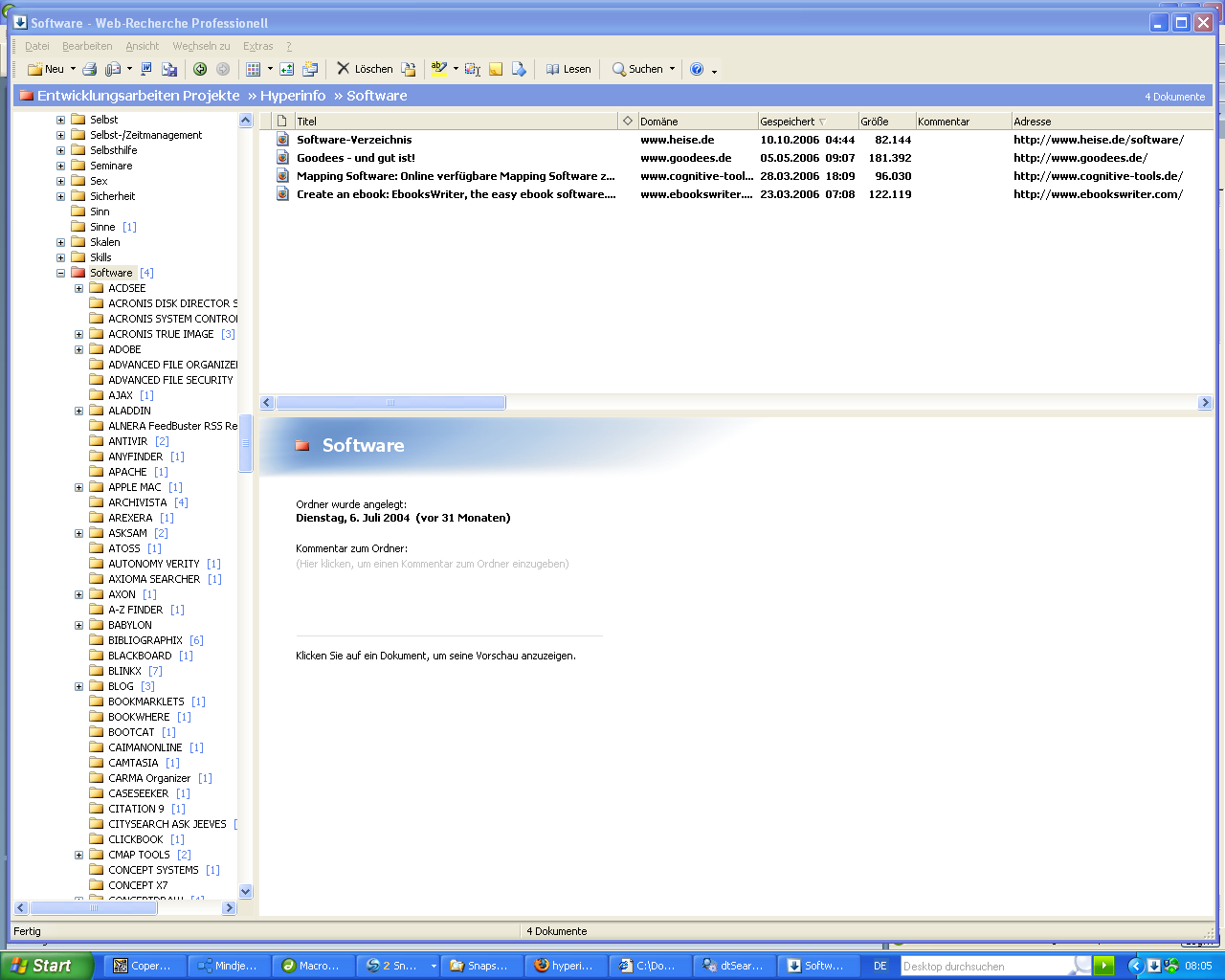This screenshot has width=1225, height=980.
Task: Open the Extras menu
Action: (x=257, y=46)
